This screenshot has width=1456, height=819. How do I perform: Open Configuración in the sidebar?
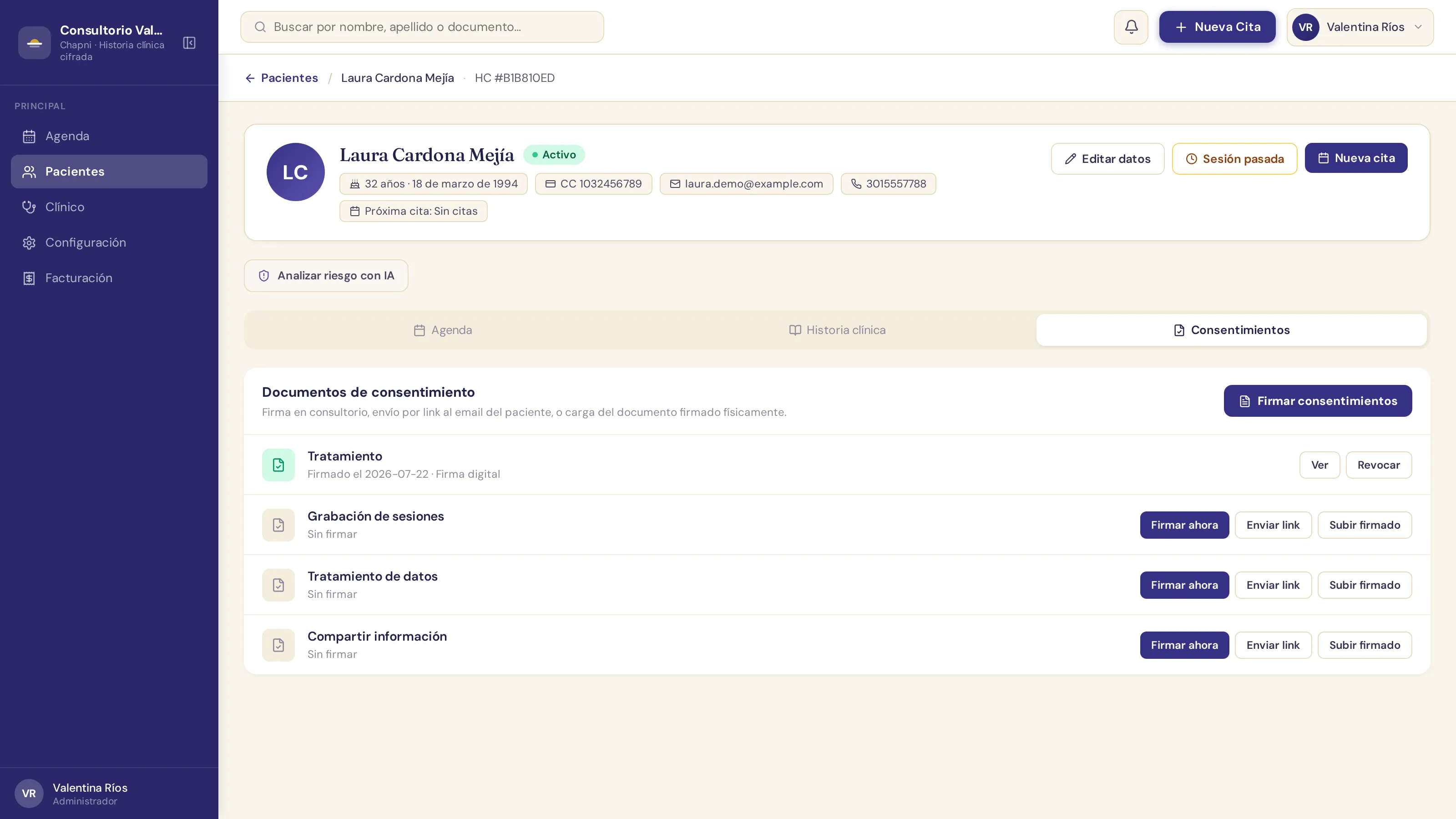point(109,243)
